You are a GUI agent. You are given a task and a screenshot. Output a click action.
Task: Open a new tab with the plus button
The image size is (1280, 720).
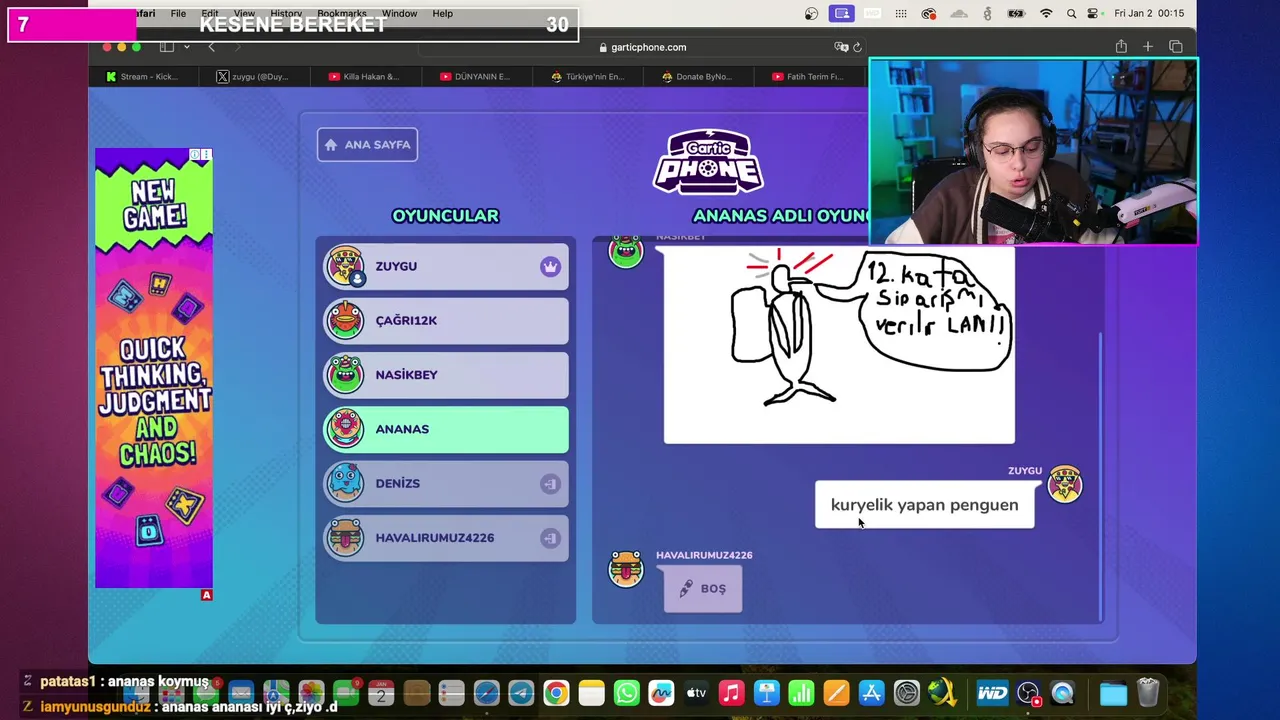tap(1148, 47)
